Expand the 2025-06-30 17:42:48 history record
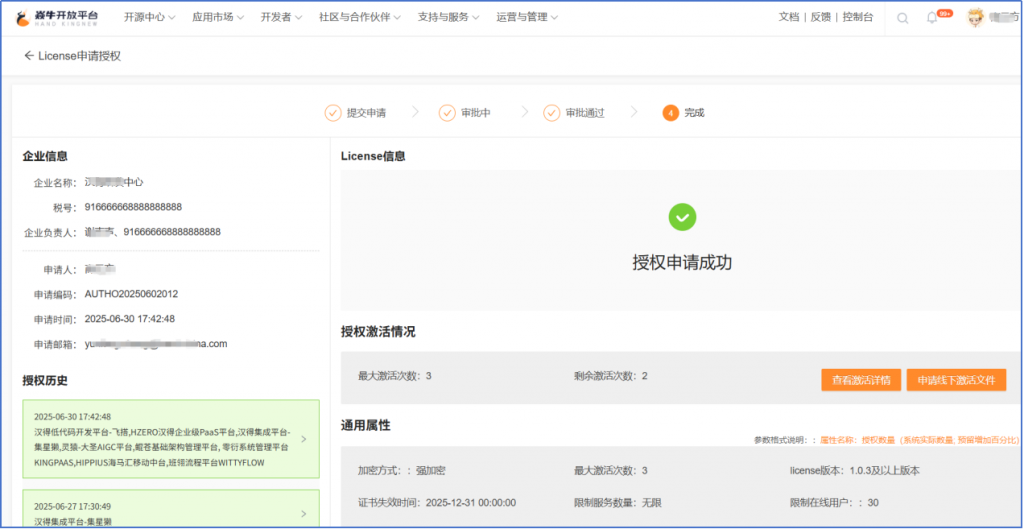This screenshot has width=1024, height=529. (304, 439)
